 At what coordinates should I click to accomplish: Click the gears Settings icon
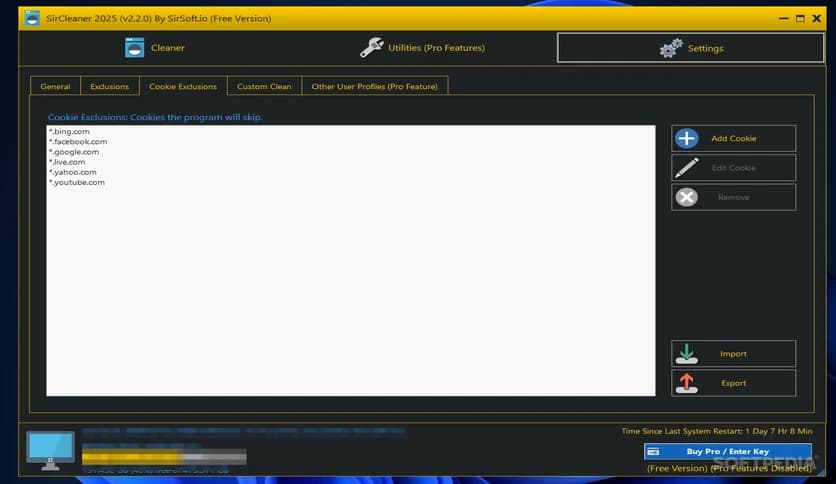pyautogui.click(x=671, y=48)
